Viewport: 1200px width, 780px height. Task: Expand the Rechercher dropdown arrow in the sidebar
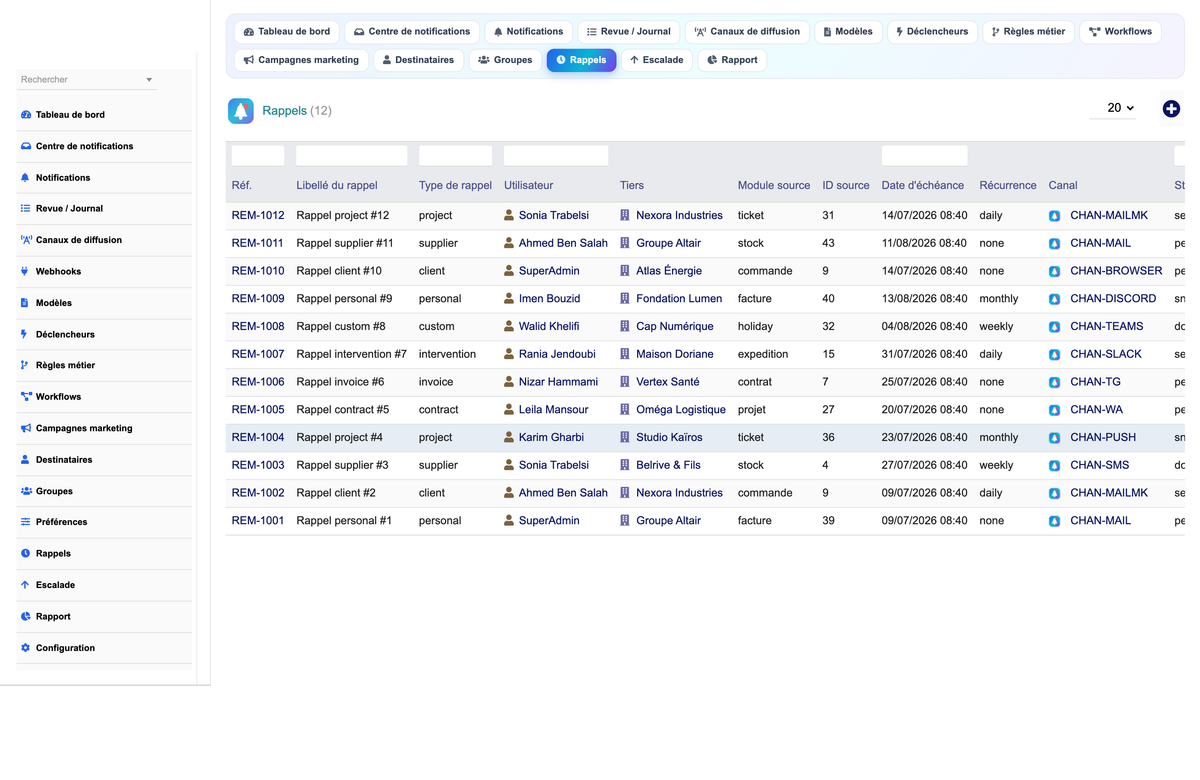pyautogui.click(x=149, y=80)
